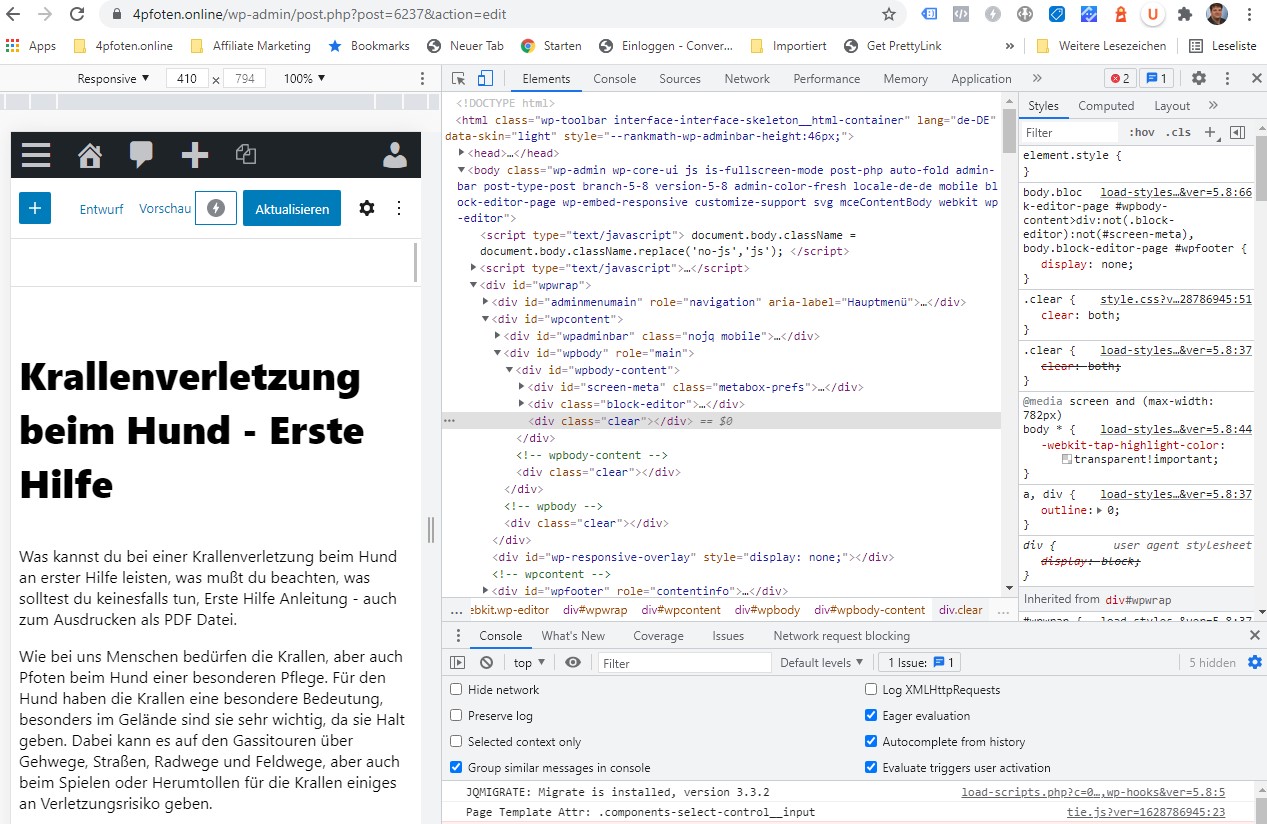Disable Eager evaluation checkbox
The image size is (1267, 824).
pyautogui.click(x=870, y=715)
